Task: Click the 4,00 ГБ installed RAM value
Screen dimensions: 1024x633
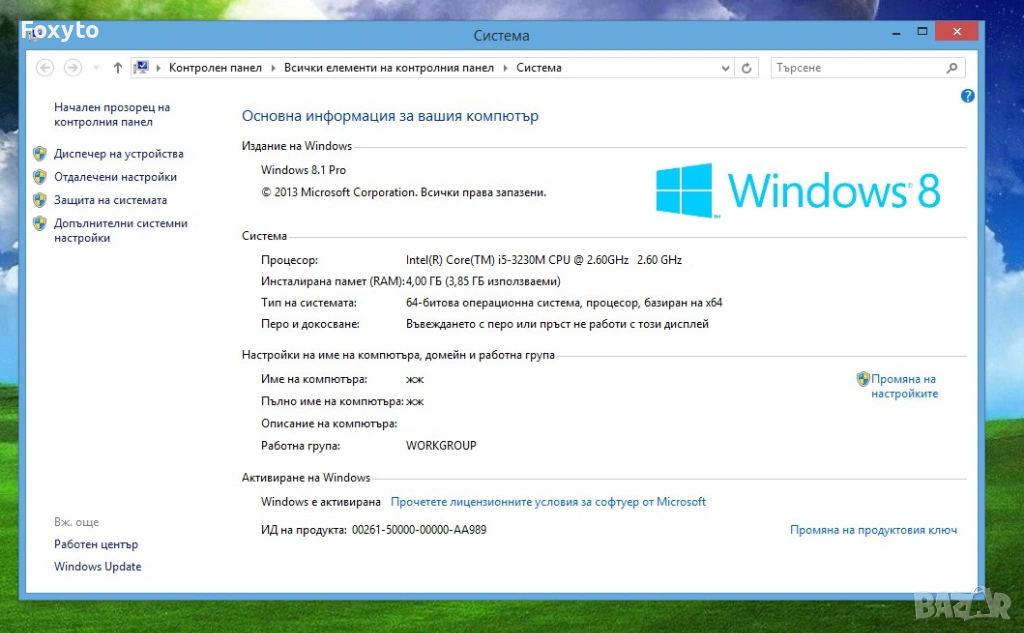Action: [x=483, y=282]
